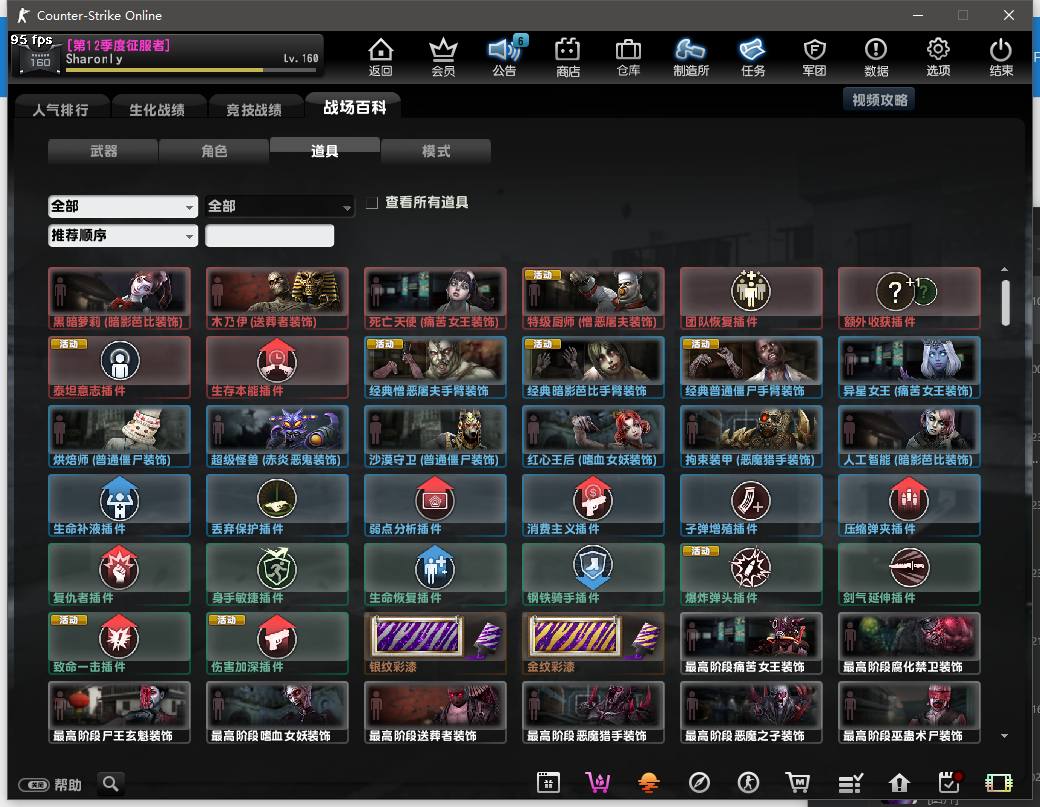Open the 经典憎恶屠夫手臂装饰 item

pyautogui.click(x=435, y=367)
